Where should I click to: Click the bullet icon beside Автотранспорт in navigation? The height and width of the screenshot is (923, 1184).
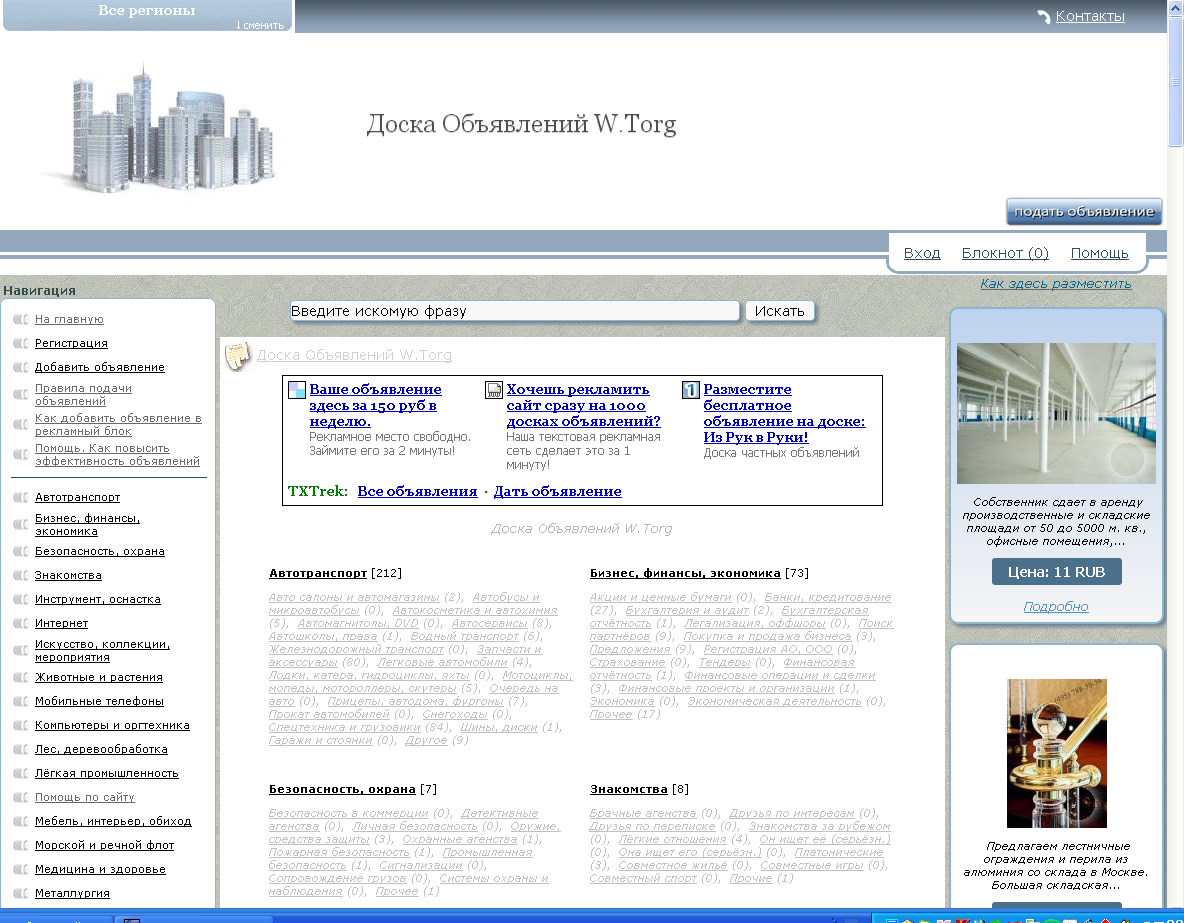(x=21, y=497)
